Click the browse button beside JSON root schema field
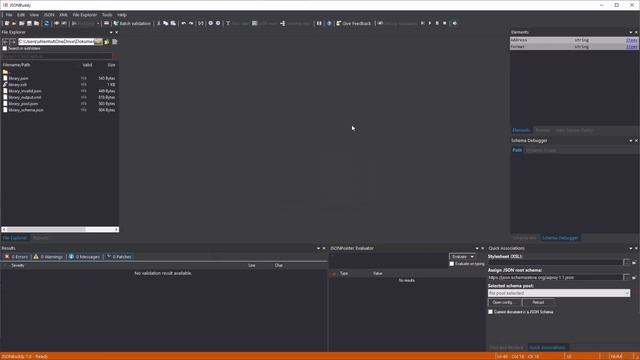 (x=627, y=278)
